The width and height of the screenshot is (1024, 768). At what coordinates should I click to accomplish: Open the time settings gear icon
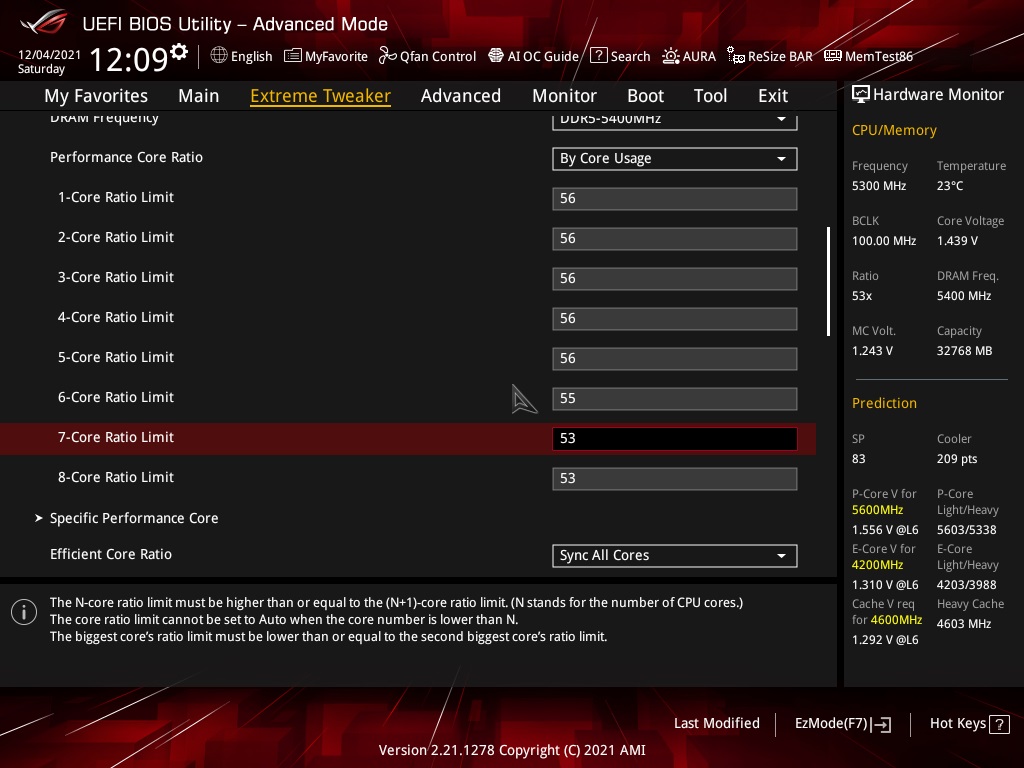[179, 51]
